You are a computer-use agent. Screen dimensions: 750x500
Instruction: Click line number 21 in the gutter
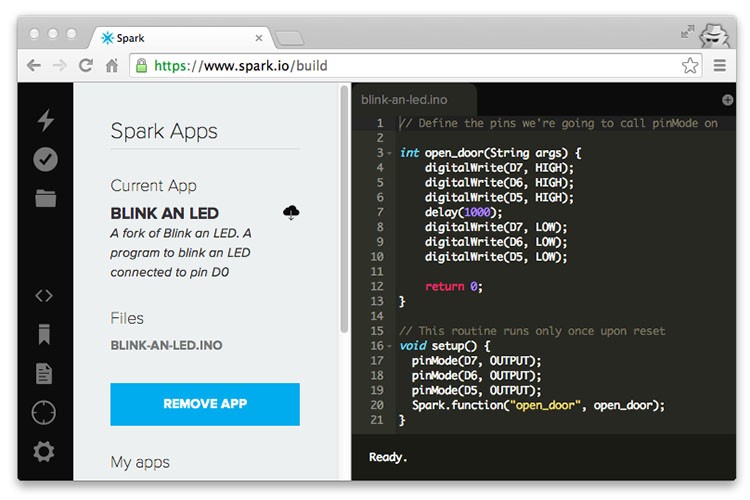coord(377,420)
